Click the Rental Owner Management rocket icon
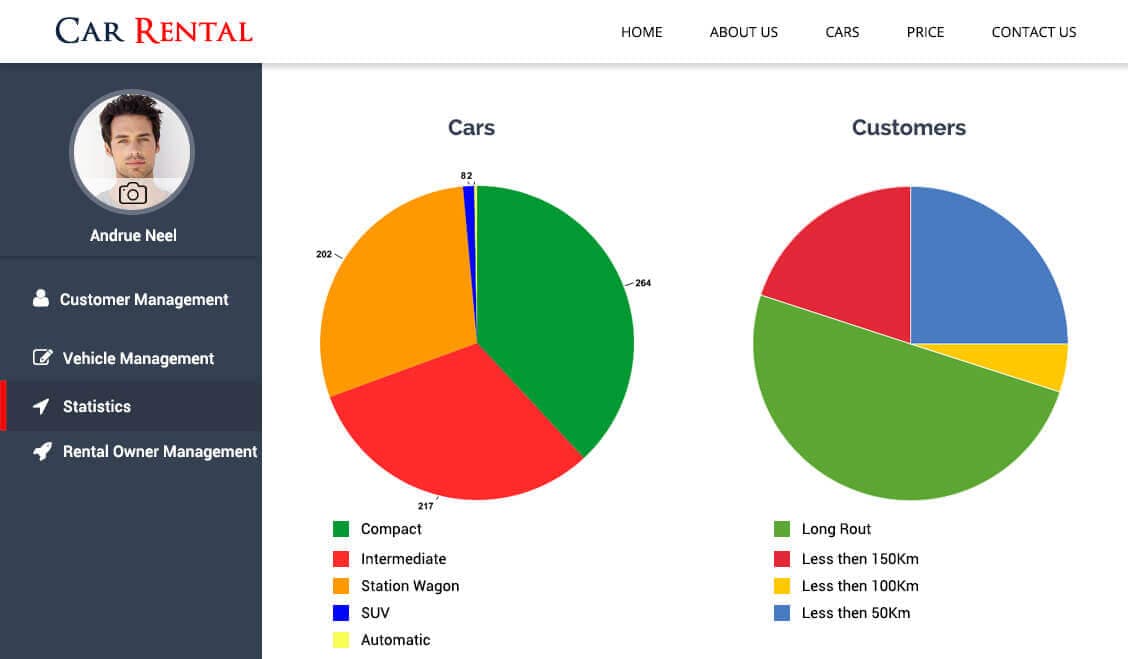 (x=42, y=451)
